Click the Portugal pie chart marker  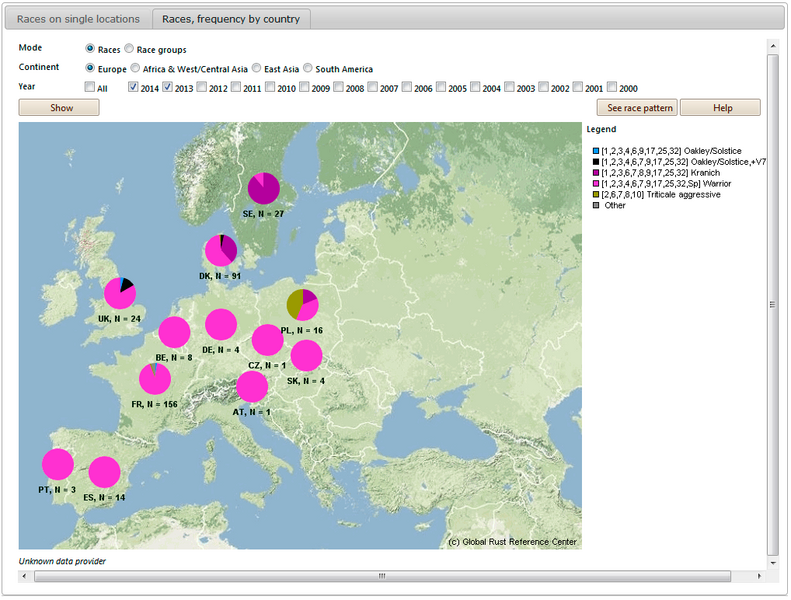point(58,465)
